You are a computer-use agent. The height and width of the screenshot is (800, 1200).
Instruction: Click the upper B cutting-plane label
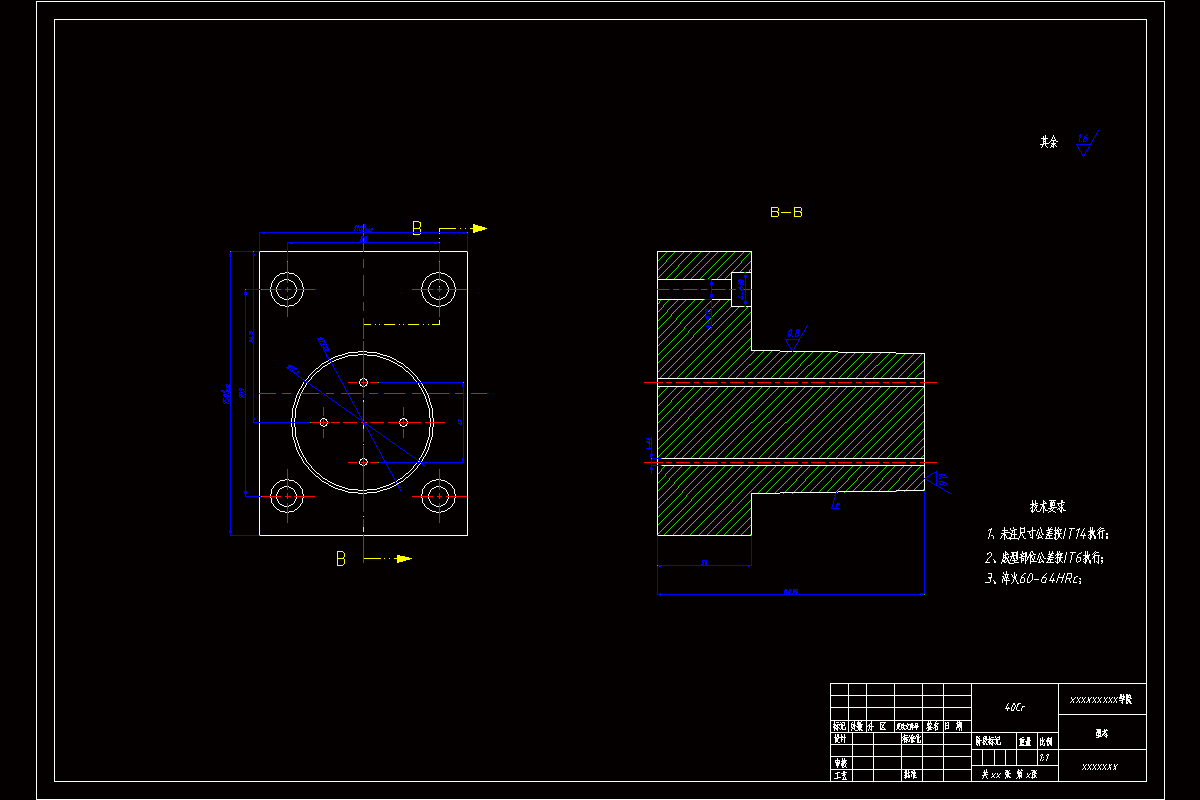pyautogui.click(x=417, y=228)
